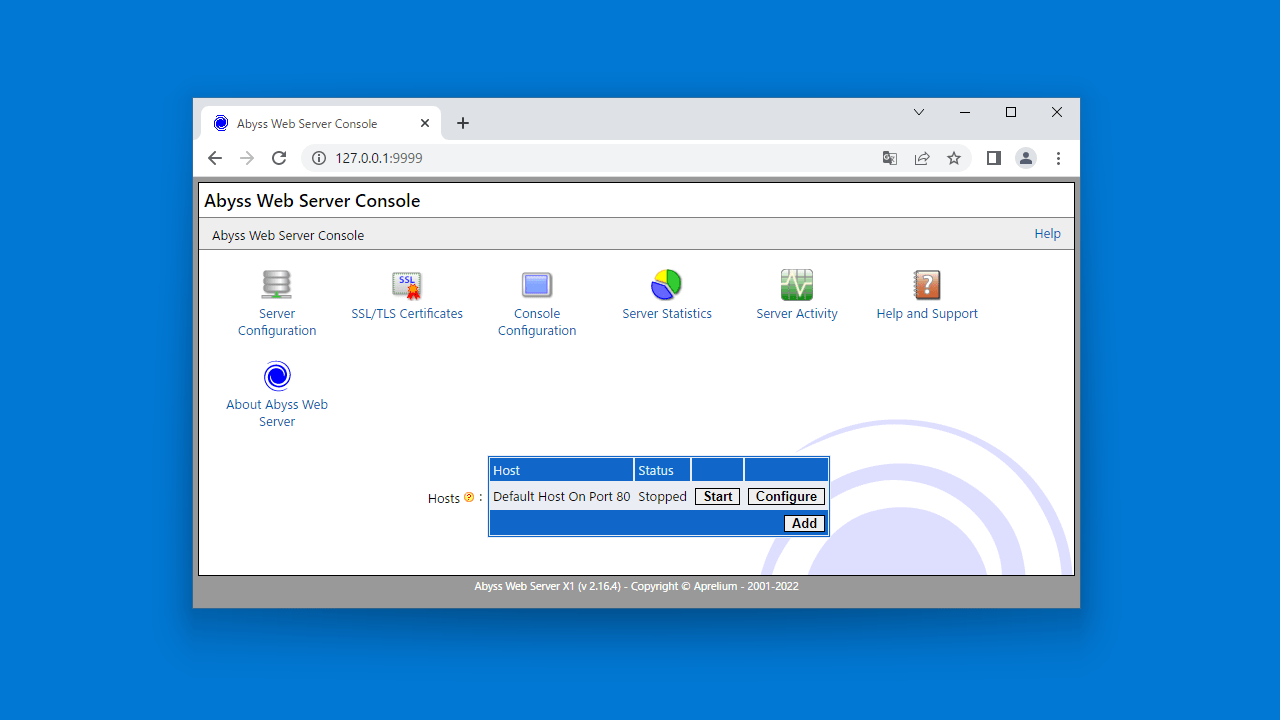
Task: Close the Abyss Web Server Console tab
Action: 425,123
